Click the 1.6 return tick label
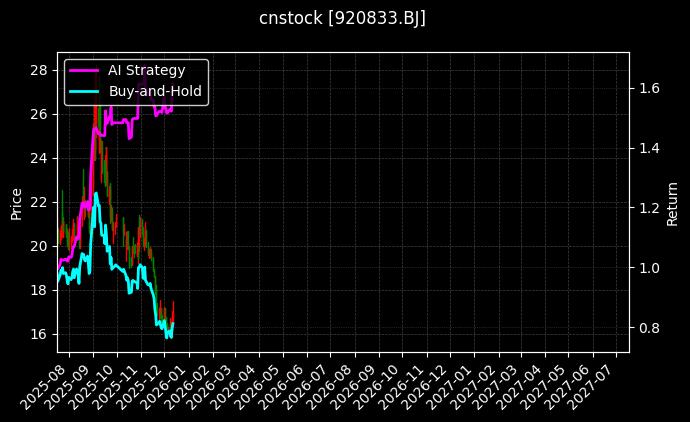Screen dimensions: 690x422 point(649,88)
